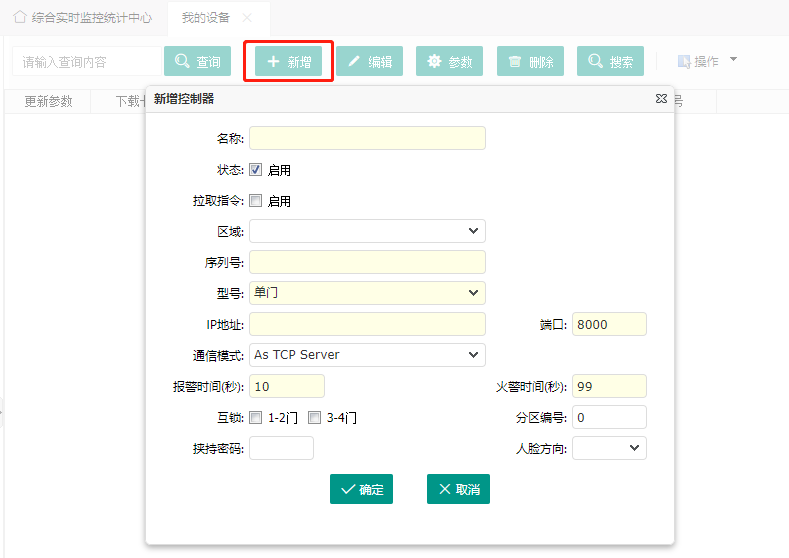Open the 综合实时监控统计中心 home tab
Viewport: 789px width, 558px height.
[x=83, y=18]
